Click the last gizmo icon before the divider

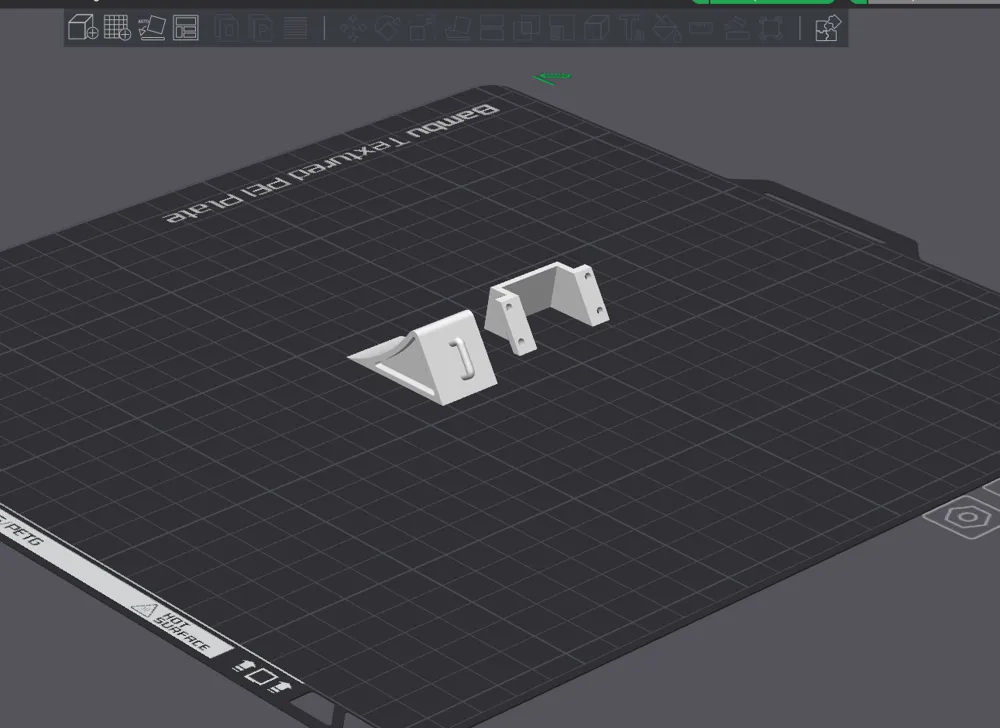pos(770,28)
